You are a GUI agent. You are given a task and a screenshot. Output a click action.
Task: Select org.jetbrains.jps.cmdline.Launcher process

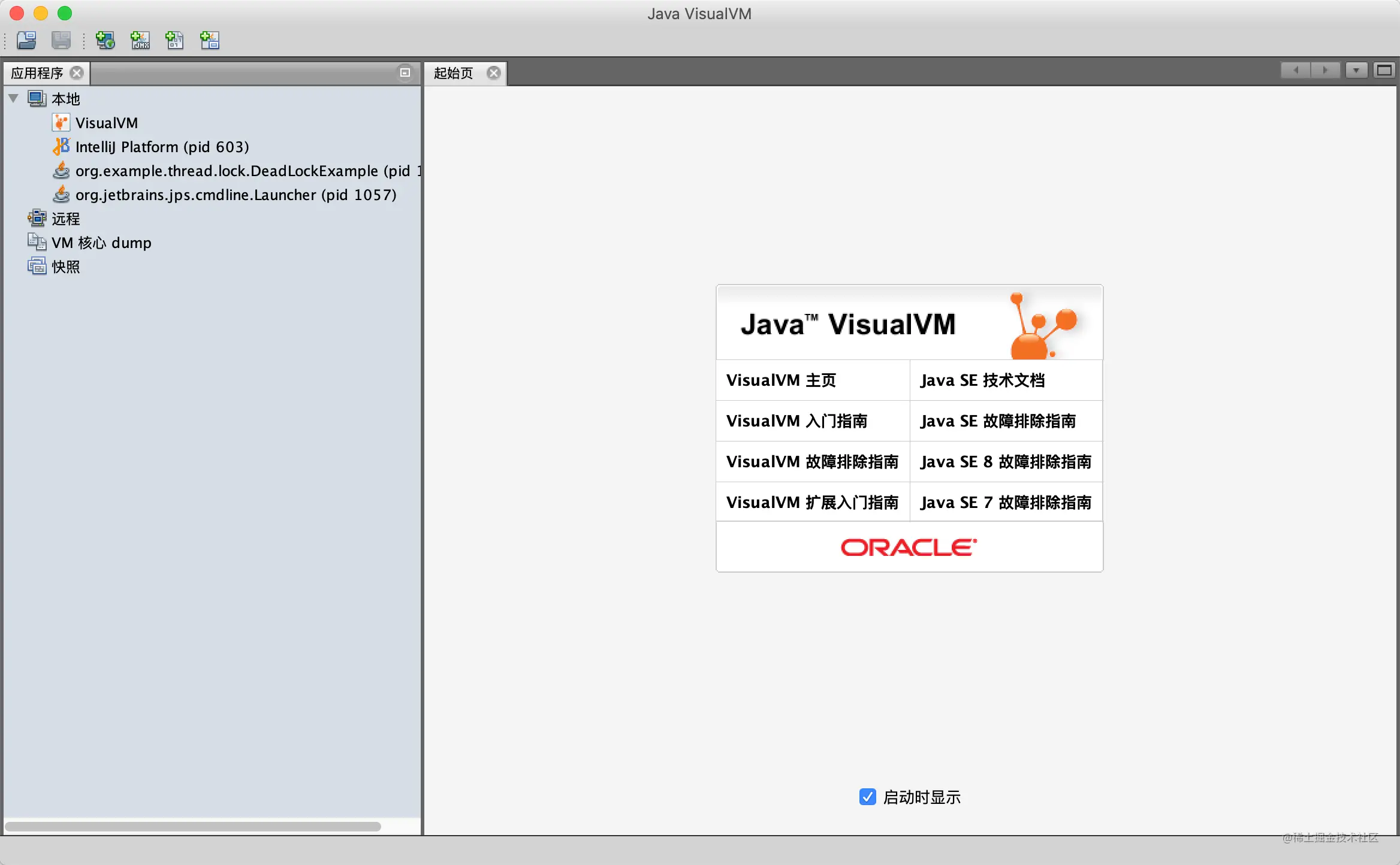(236, 195)
